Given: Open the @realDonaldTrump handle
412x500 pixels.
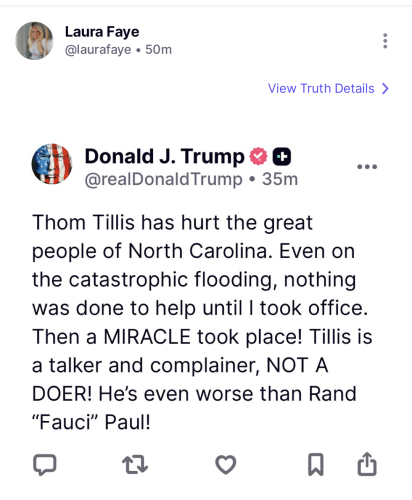Looking at the screenshot, I should click(x=163, y=179).
